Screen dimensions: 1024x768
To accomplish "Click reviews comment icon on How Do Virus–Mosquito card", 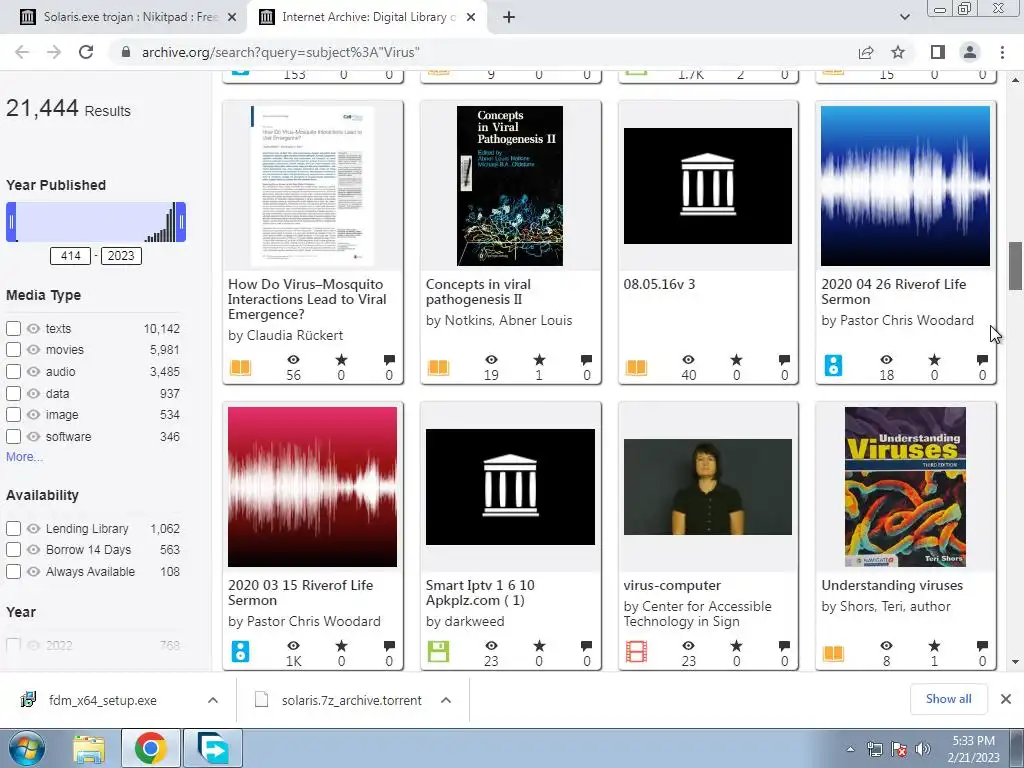I will (x=389, y=360).
